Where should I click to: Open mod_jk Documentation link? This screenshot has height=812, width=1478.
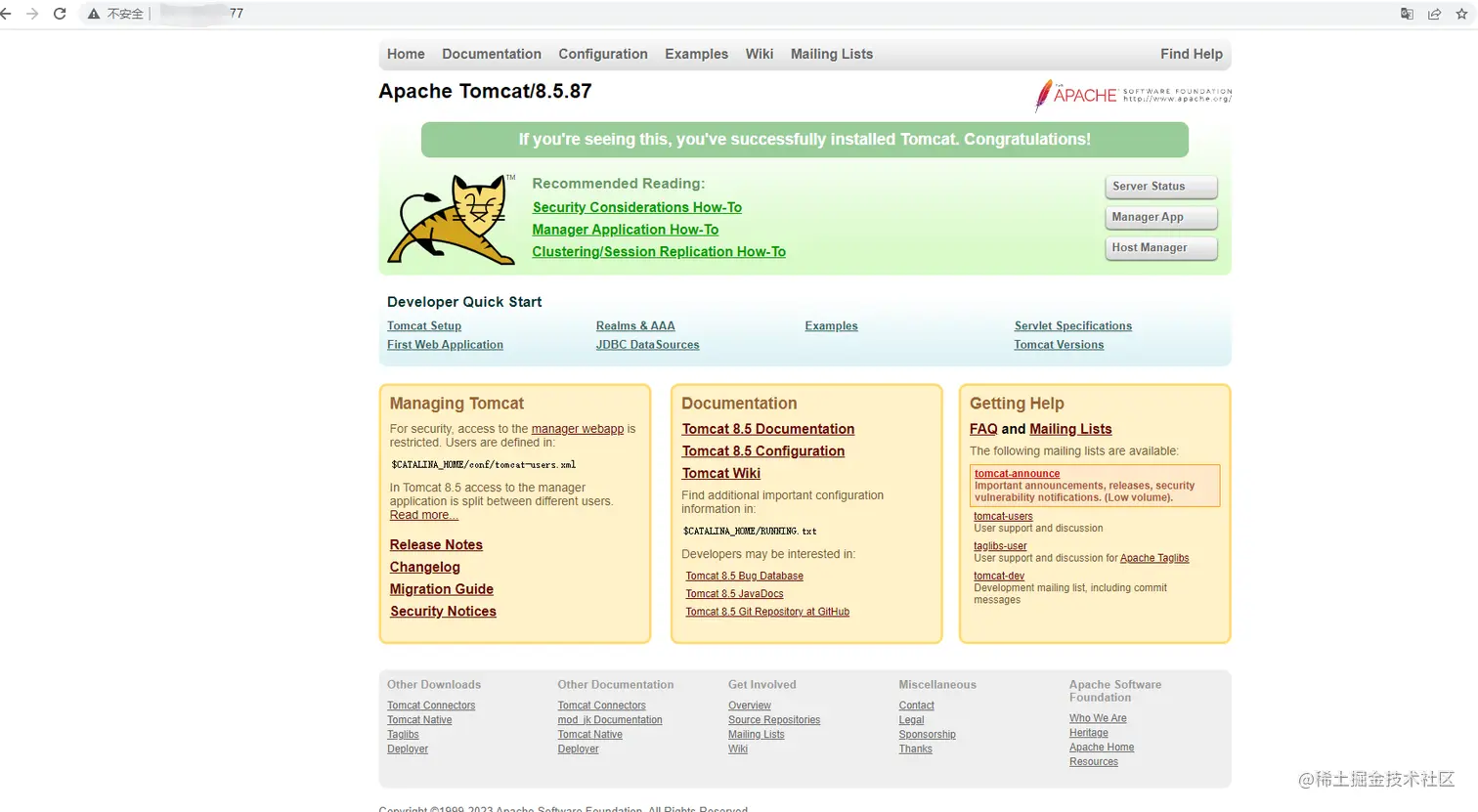[610, 720]
